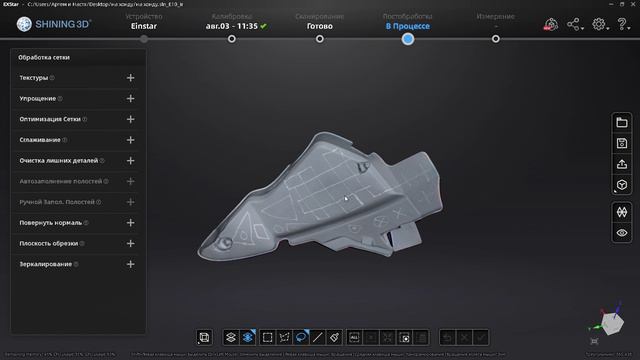Screen dimensions: 640x360
Task: Pick the straight line selection tool
Action: (318, 338)
